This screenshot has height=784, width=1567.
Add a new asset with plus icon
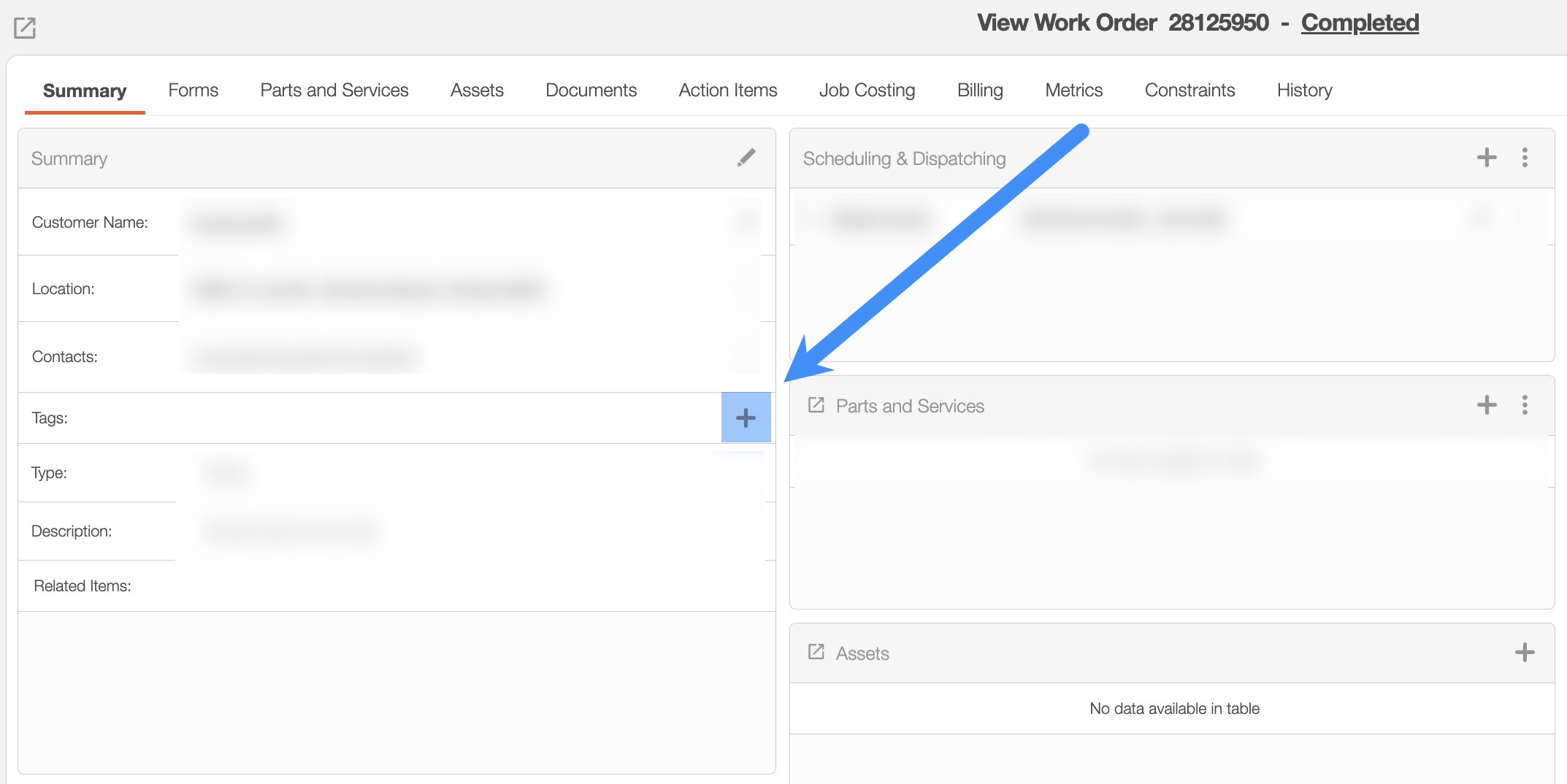pos(1524,653)
